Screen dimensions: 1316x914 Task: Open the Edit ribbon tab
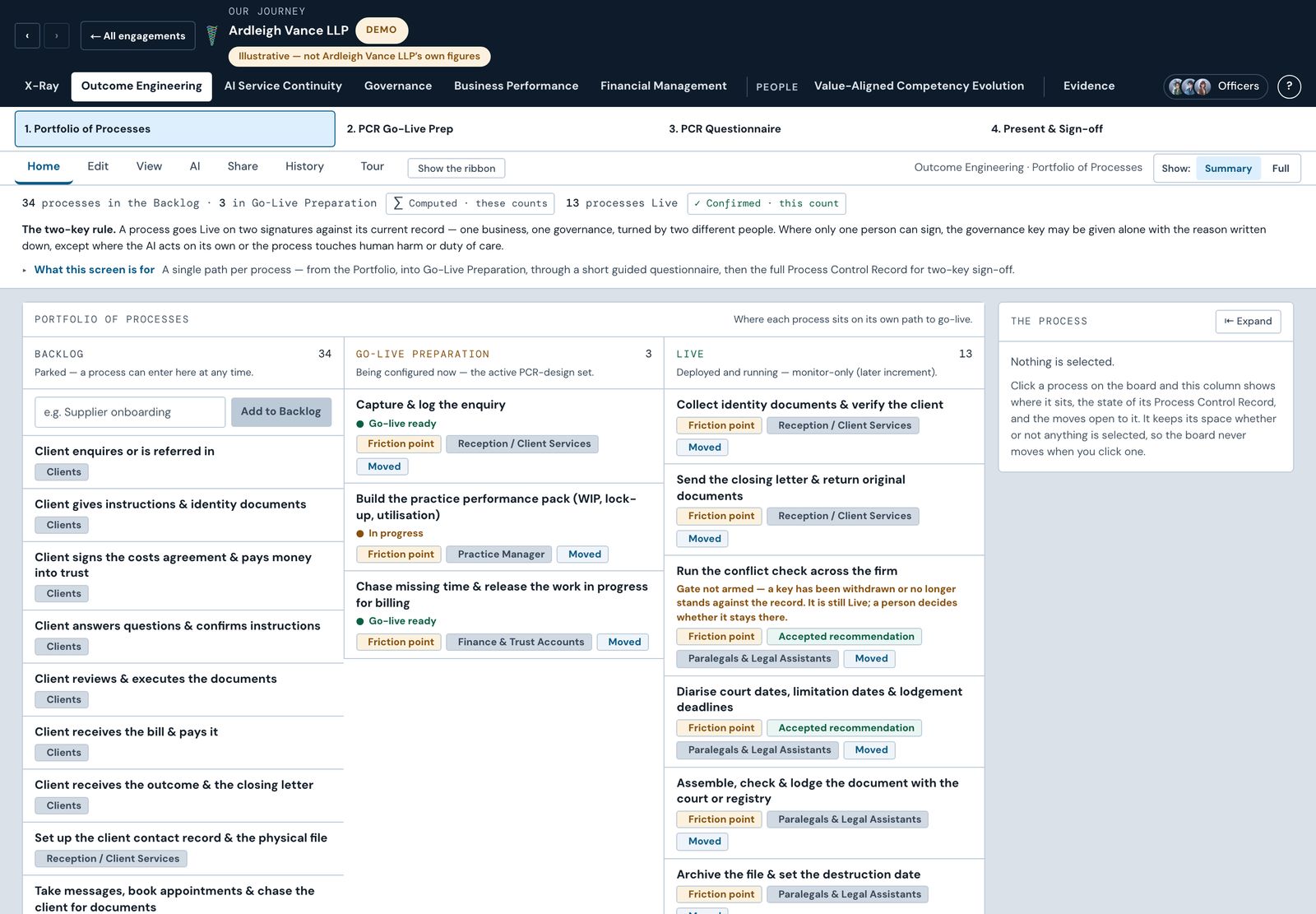pos(98,167)
